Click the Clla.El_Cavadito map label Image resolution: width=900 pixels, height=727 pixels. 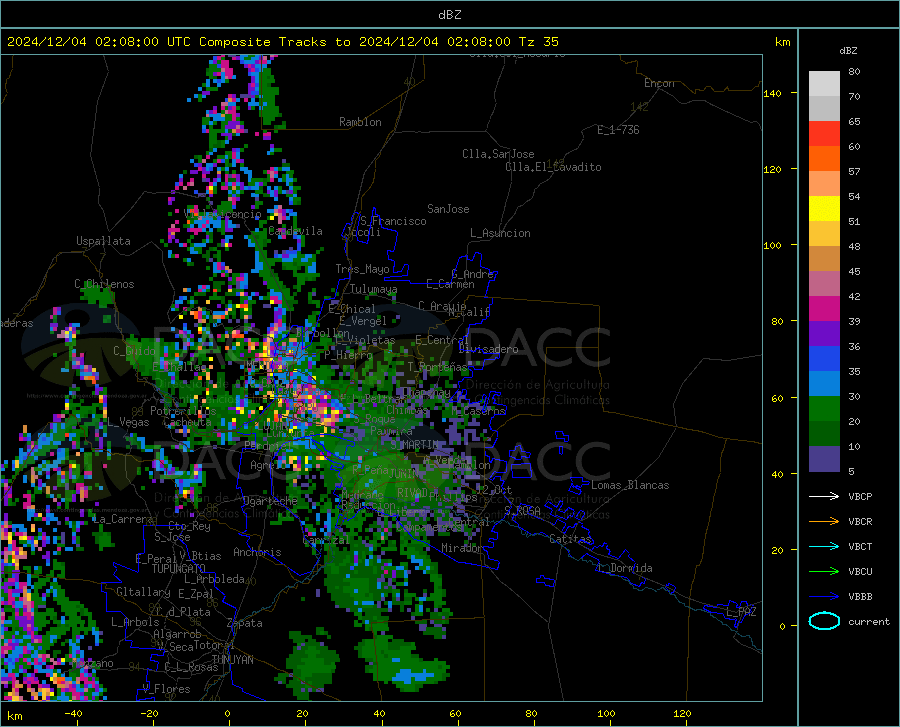click(x=553, y=167)
